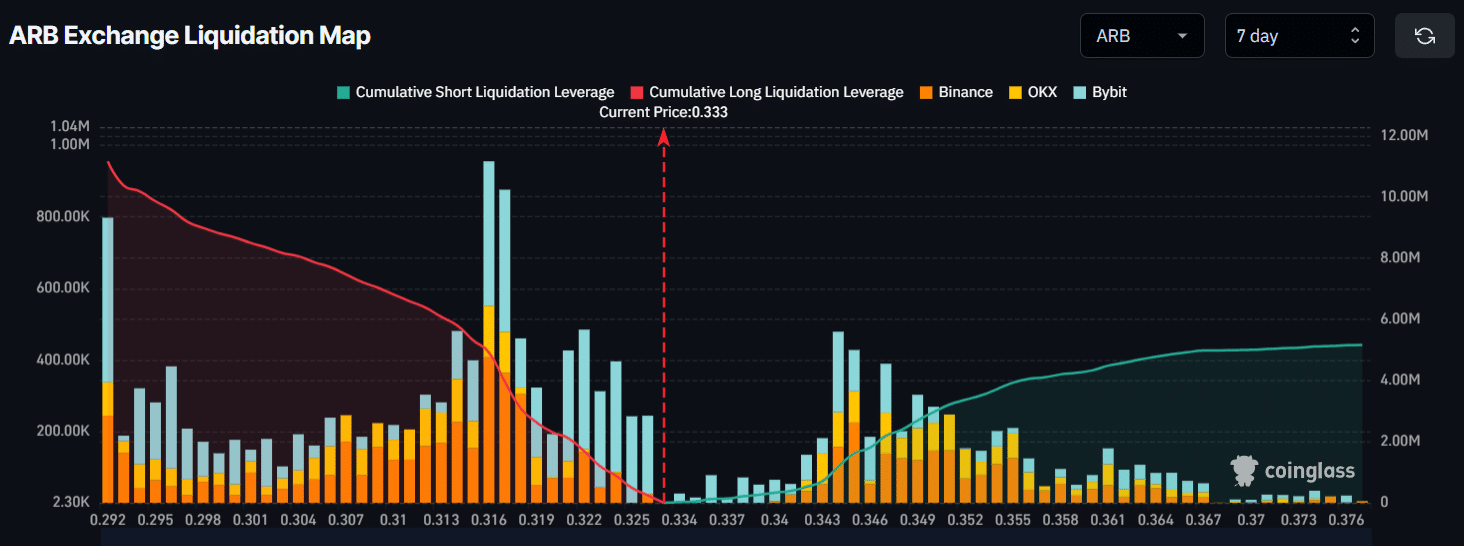
Task: Open the ARB coin dropdown
Action: click(x=1144, y=36)
